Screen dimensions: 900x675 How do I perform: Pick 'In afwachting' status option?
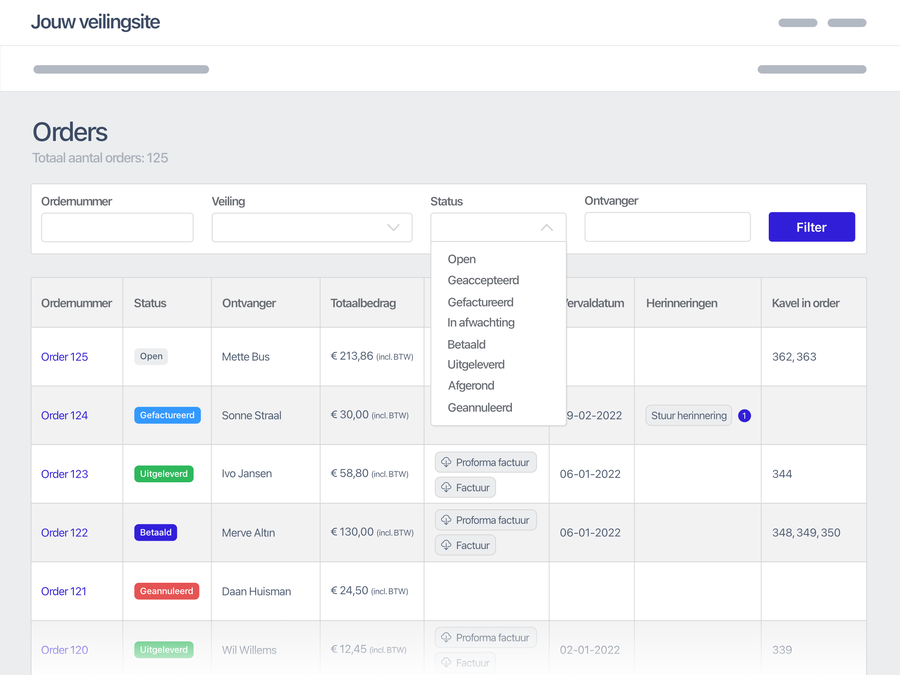pyautogui.click(x=481, y=323)
